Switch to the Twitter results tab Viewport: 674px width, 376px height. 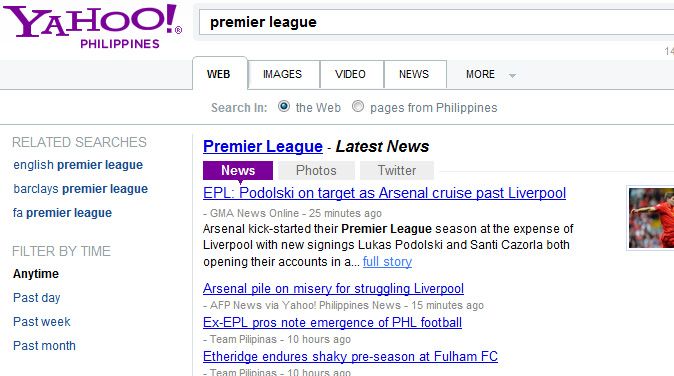397,171
